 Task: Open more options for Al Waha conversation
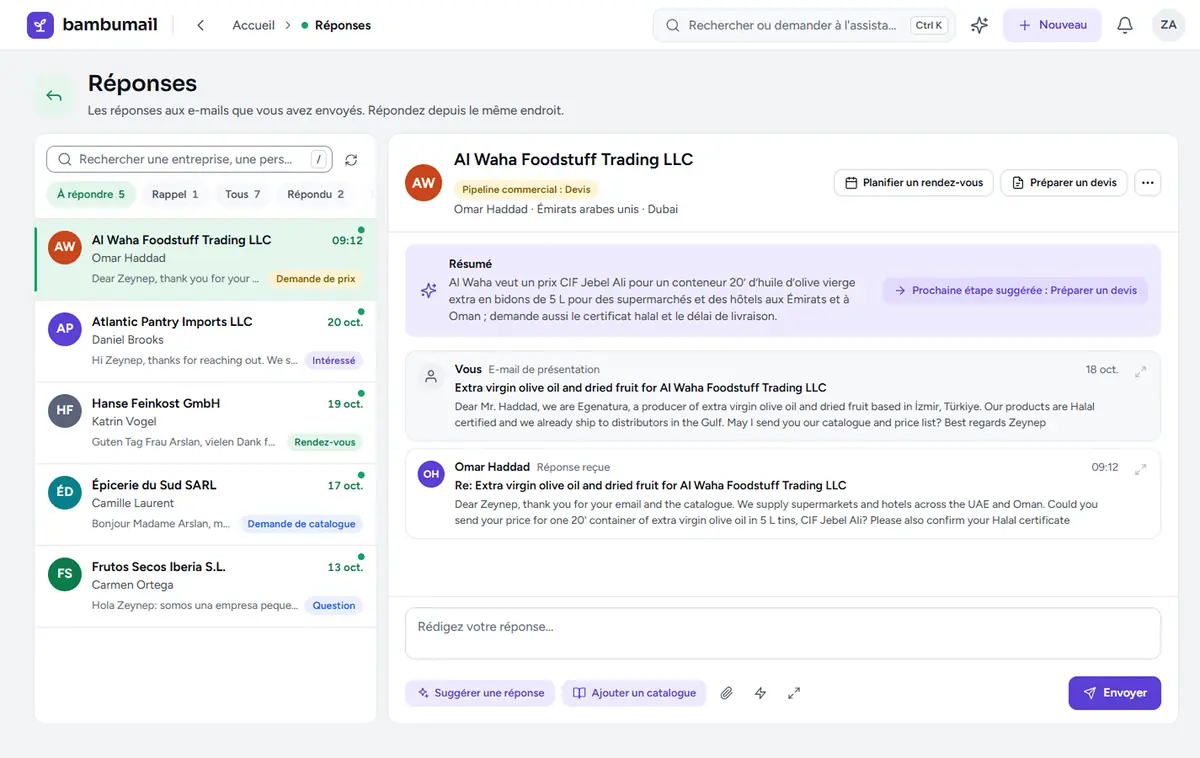pos(1147,183)
